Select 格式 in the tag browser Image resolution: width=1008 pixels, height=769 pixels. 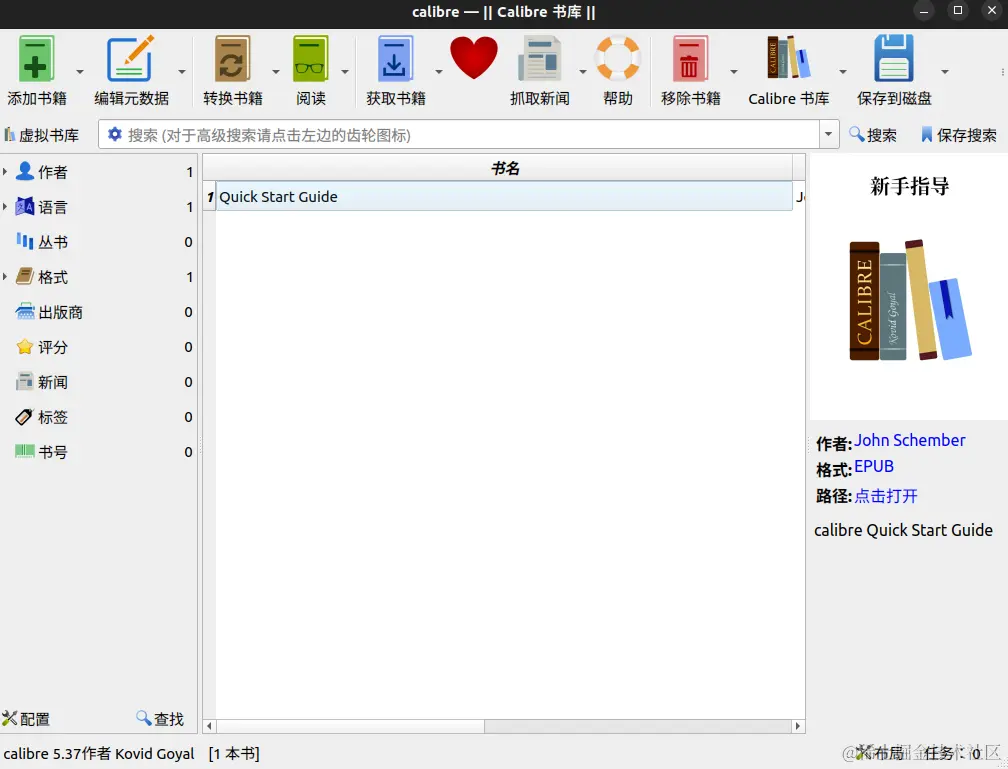(x=53, y=277)
